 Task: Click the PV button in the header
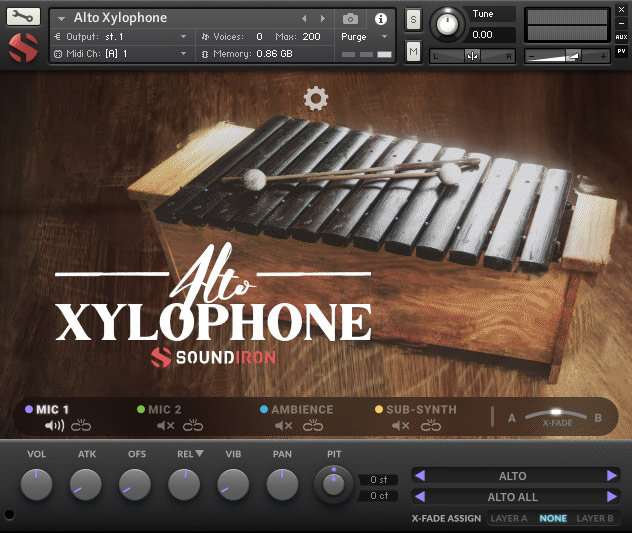[x=621, y=51]
